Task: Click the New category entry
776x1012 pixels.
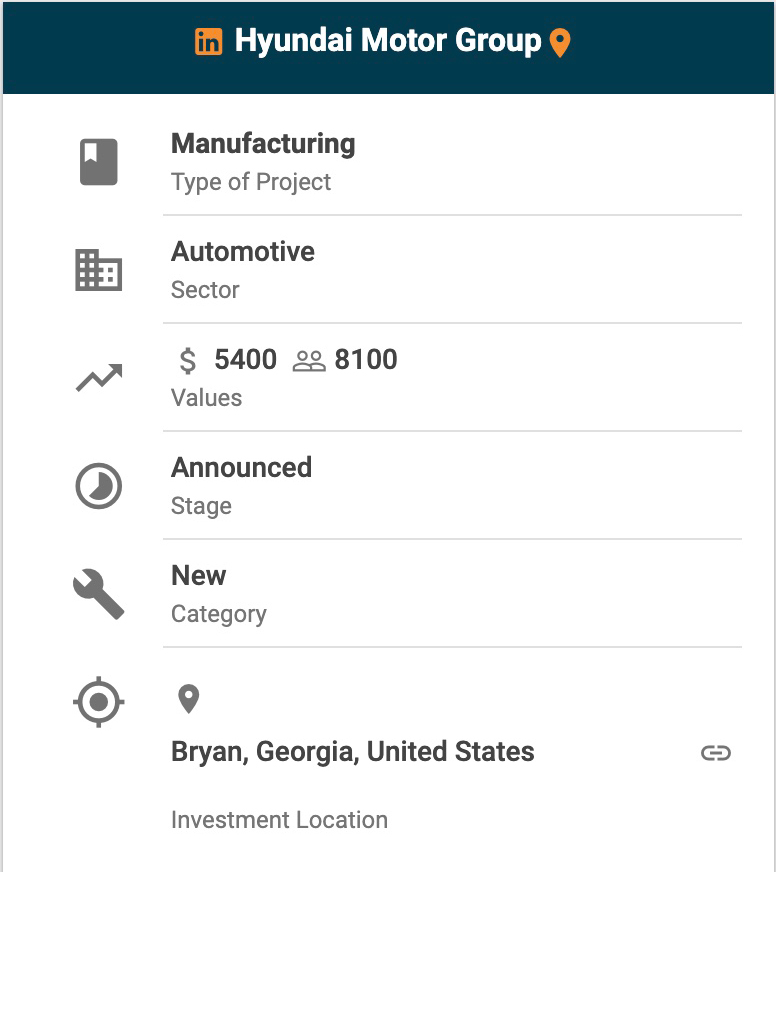Action: point(199,576)
